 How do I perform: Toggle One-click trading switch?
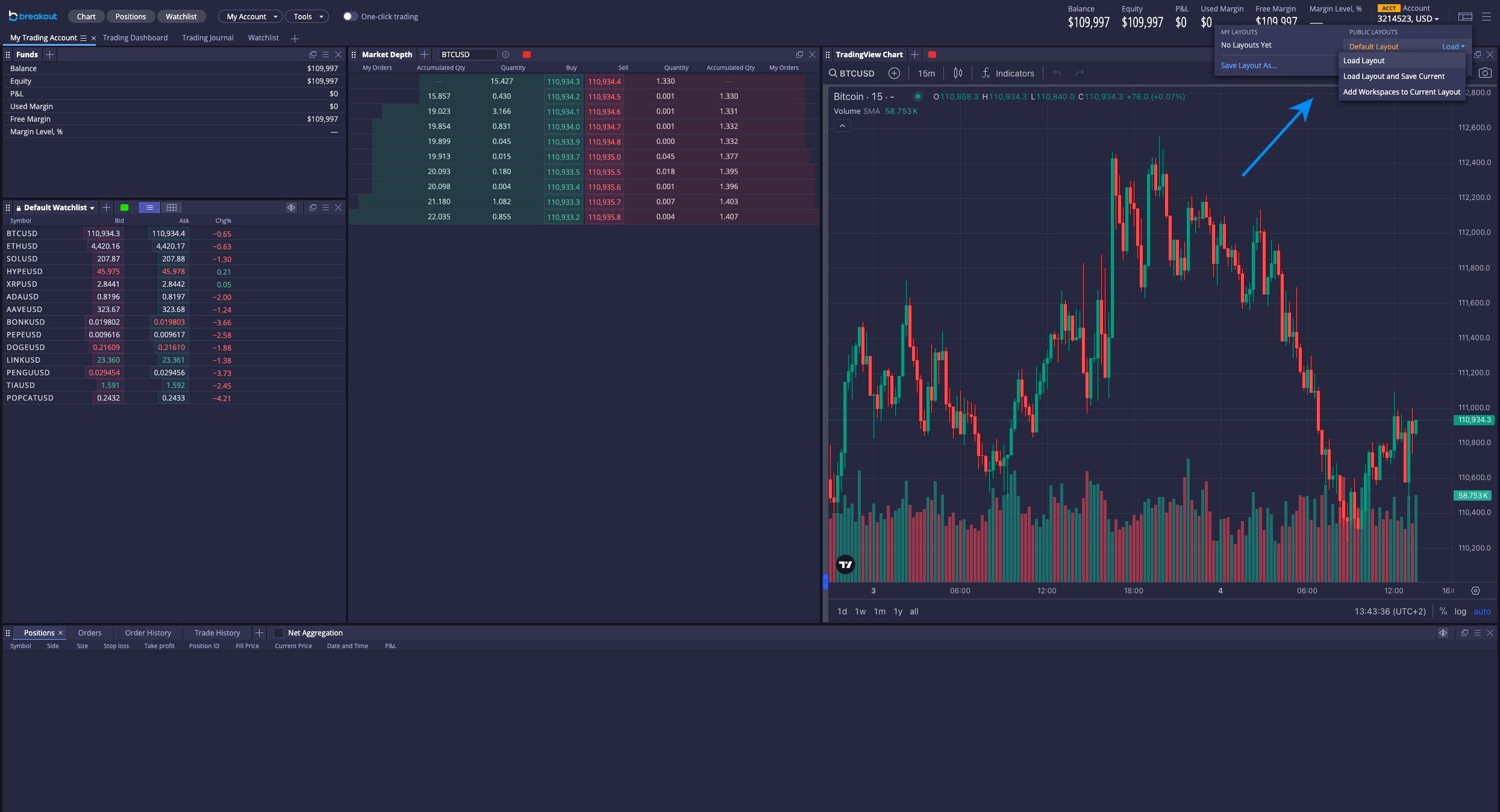click(350, 17)
